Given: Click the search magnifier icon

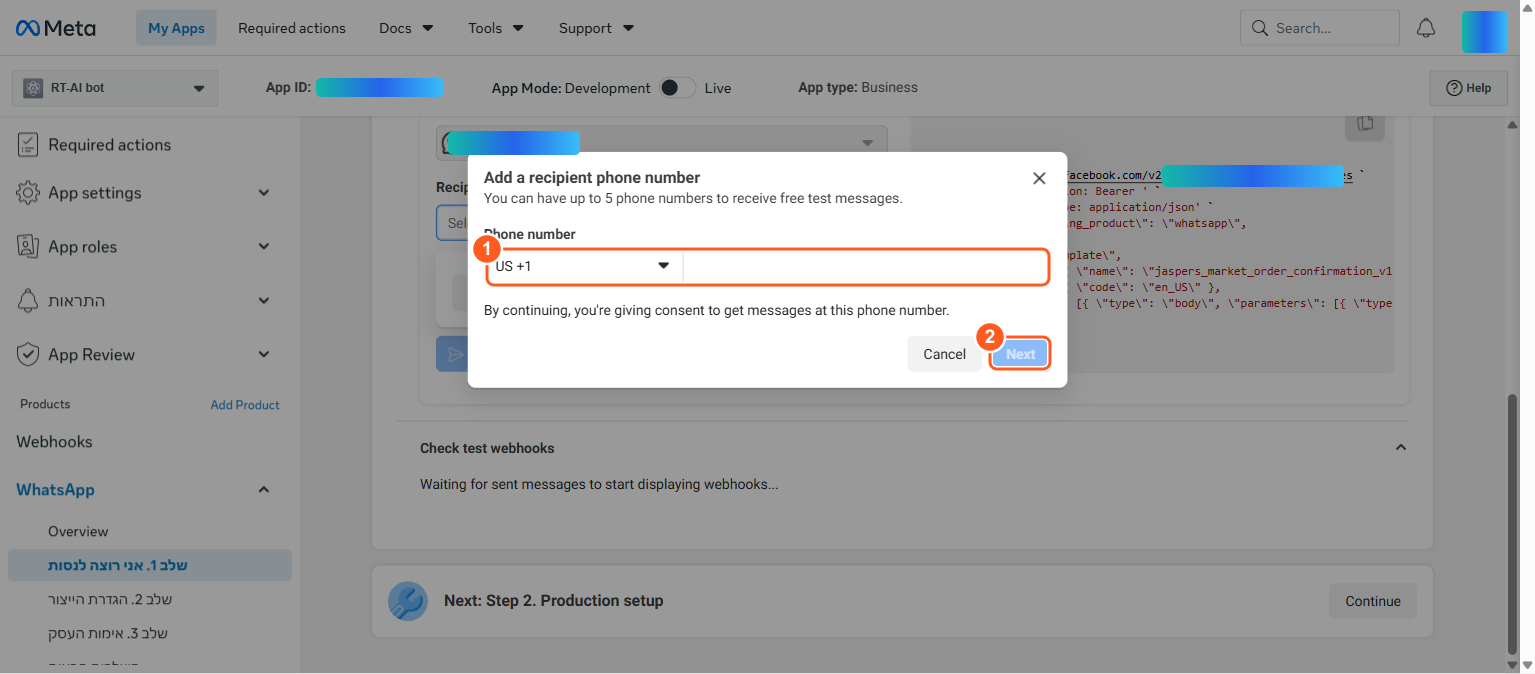Looking at the screenshot, I should click(1260, 28).
